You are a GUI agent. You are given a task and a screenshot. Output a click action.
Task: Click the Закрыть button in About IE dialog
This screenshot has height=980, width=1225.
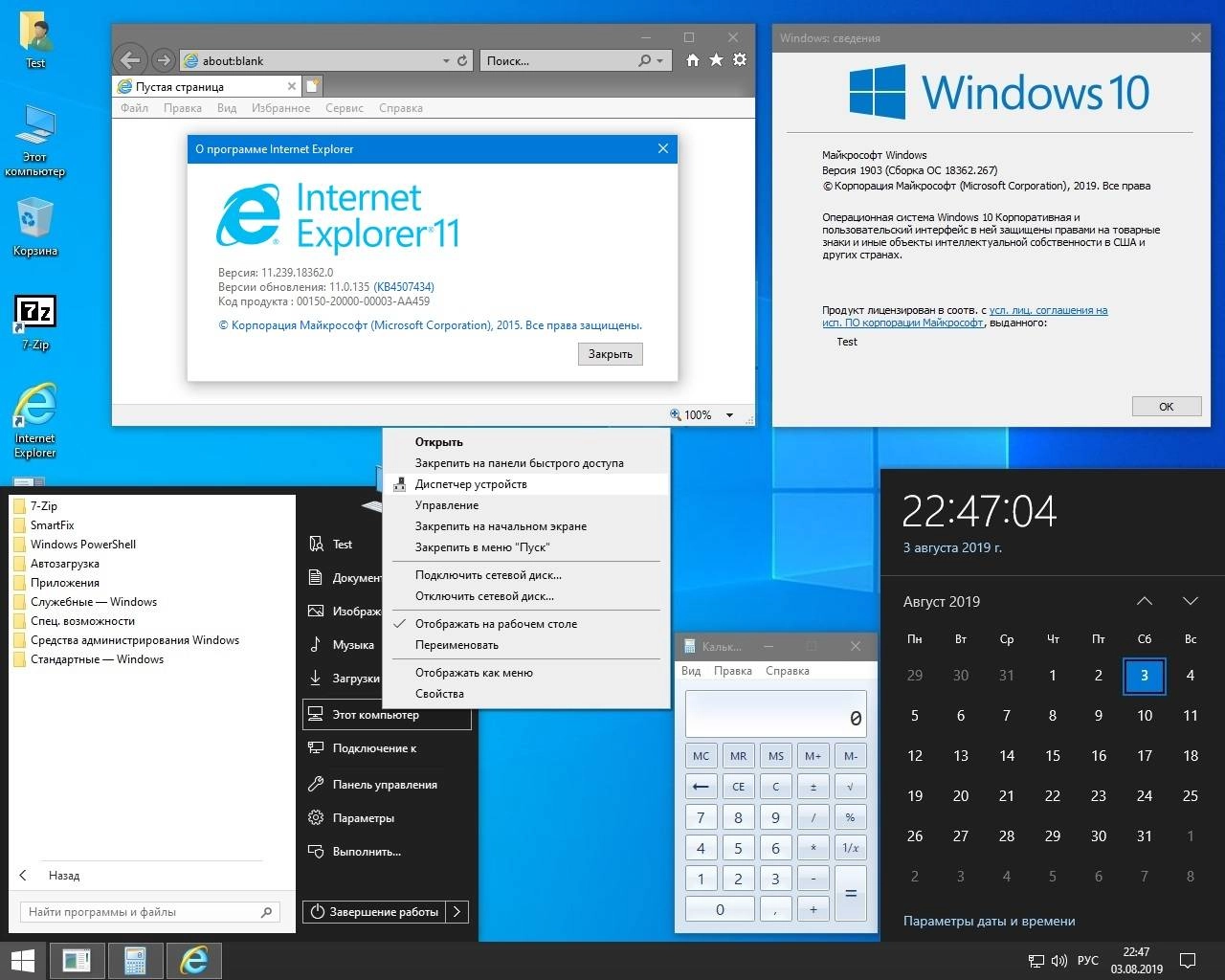611,354
